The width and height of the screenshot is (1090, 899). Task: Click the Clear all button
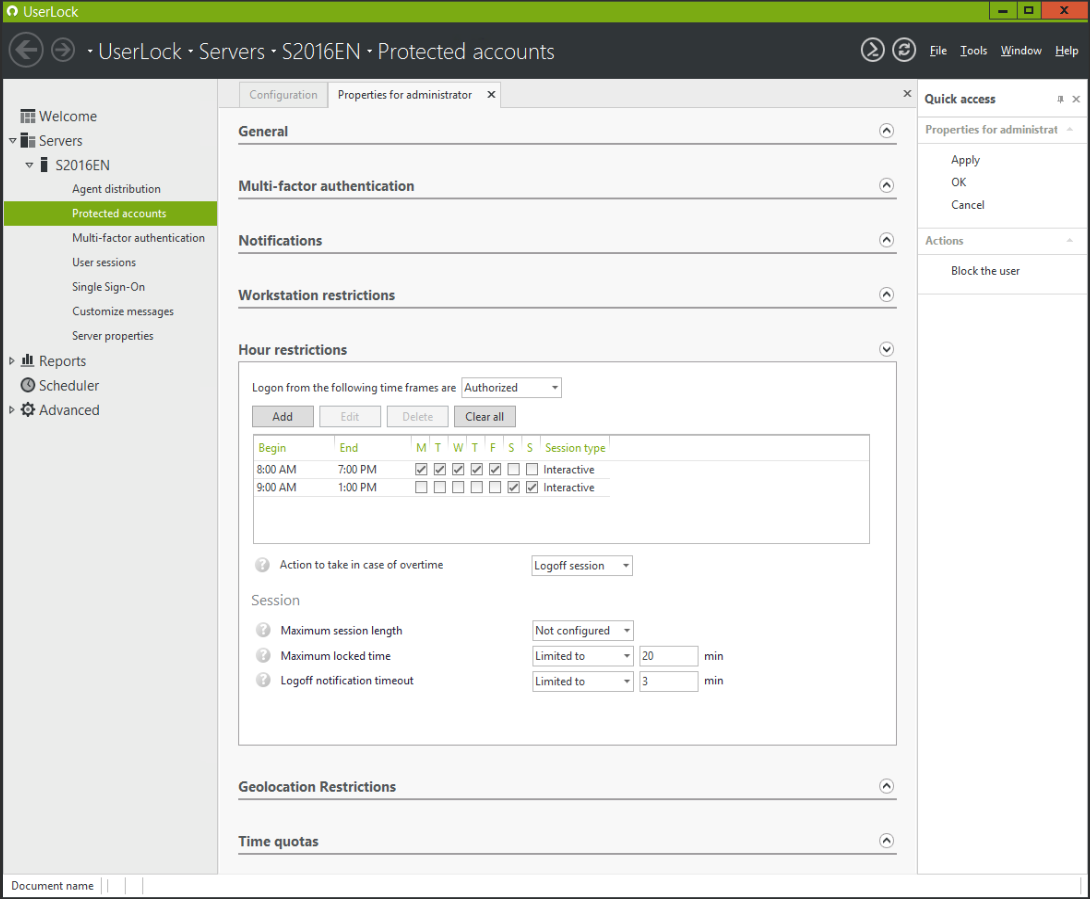click(485, 416)
